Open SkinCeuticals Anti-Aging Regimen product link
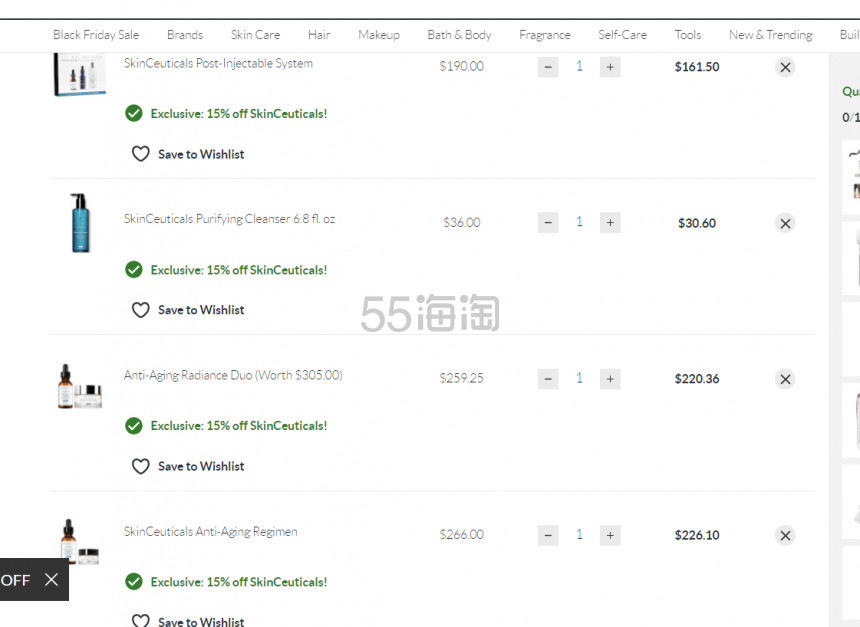 coord(211,532)
